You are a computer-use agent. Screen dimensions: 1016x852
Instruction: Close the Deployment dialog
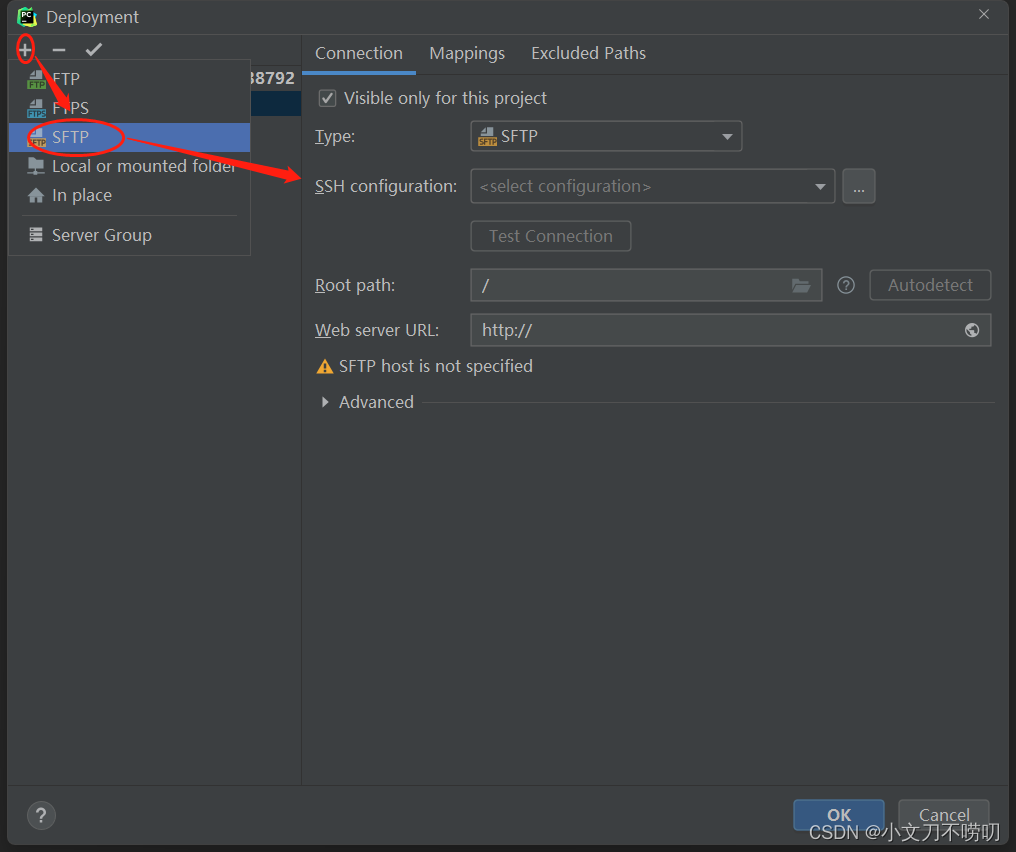pos(984,14)
